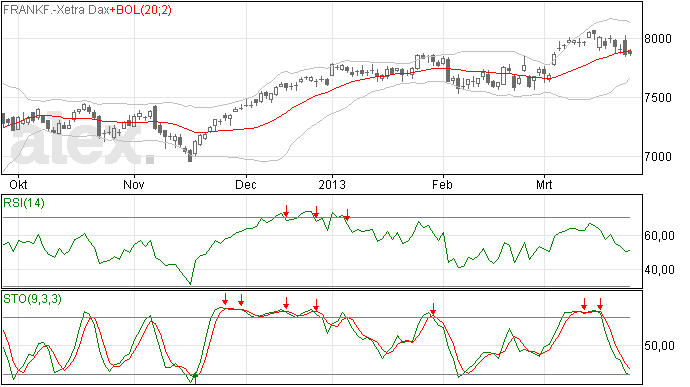The image size is (690, 387).
Task: Select the 60,00 RSI scale value
Action: pos(659,236)
